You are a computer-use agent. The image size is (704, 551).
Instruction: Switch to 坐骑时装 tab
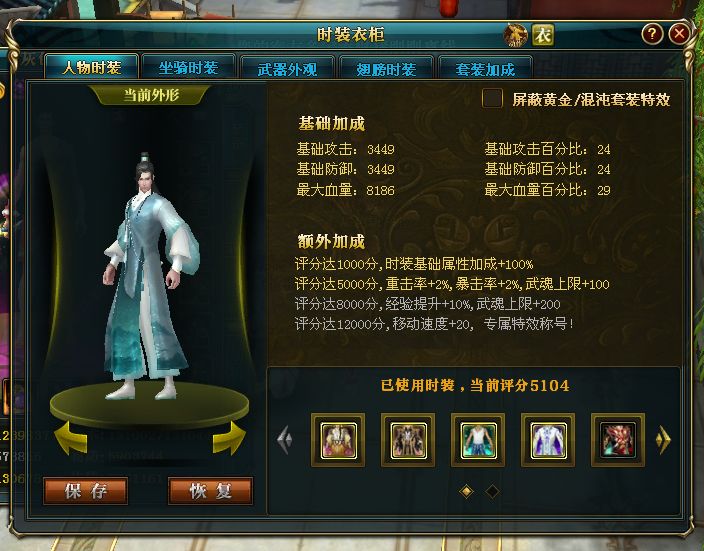188,68
